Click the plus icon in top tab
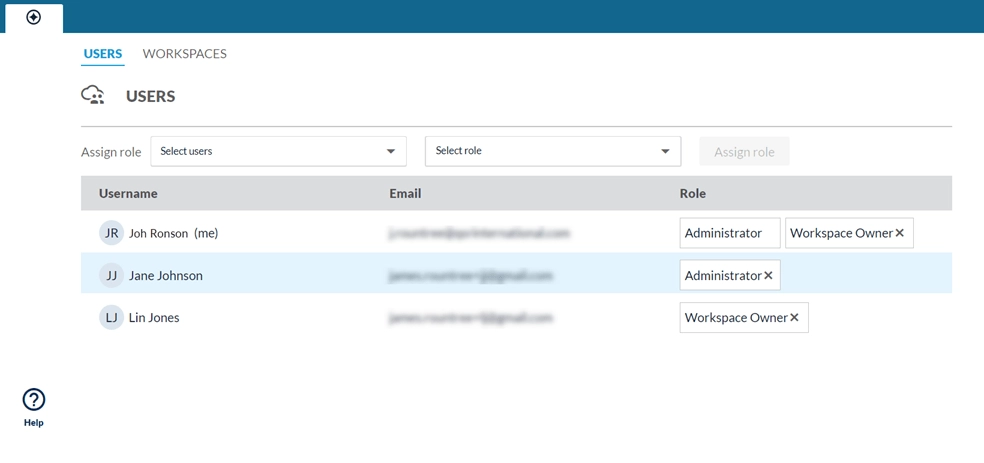This screenshot has height=463, width=984. pos(34,17)
